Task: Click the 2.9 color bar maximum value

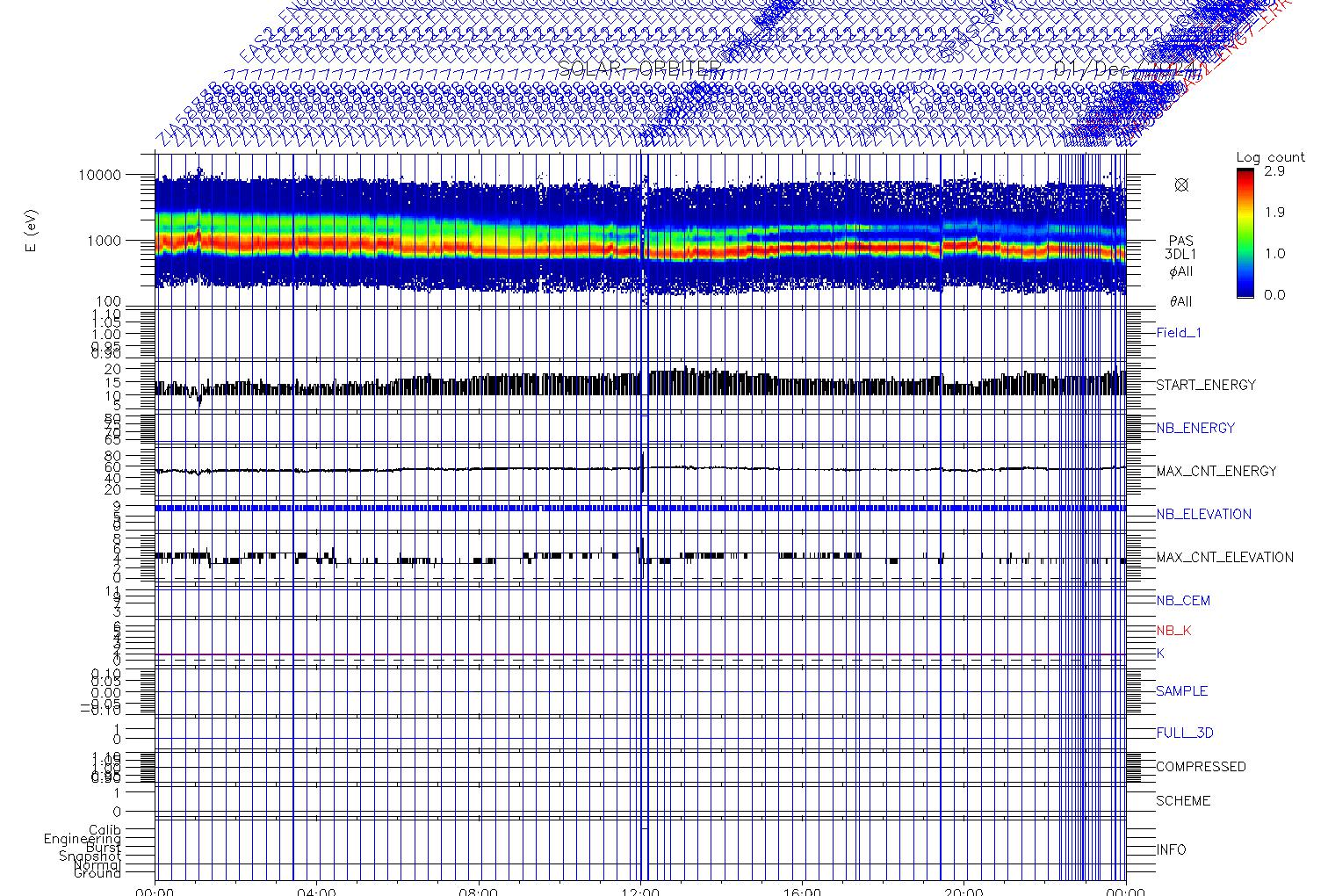Action: coord(1274,171)
